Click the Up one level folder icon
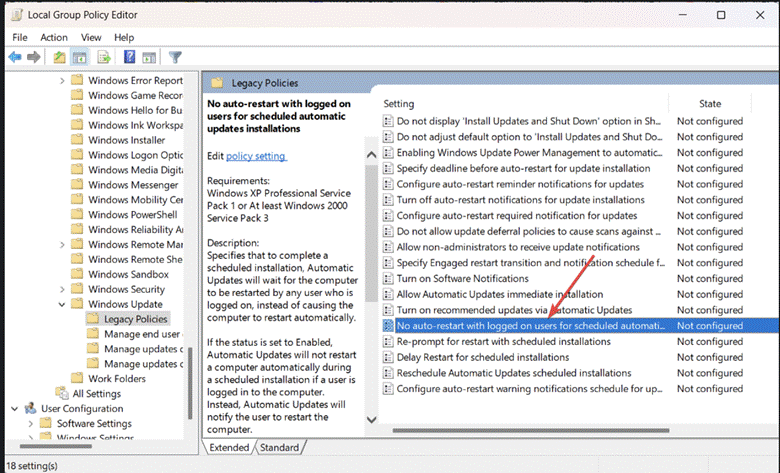 point(59,57)
